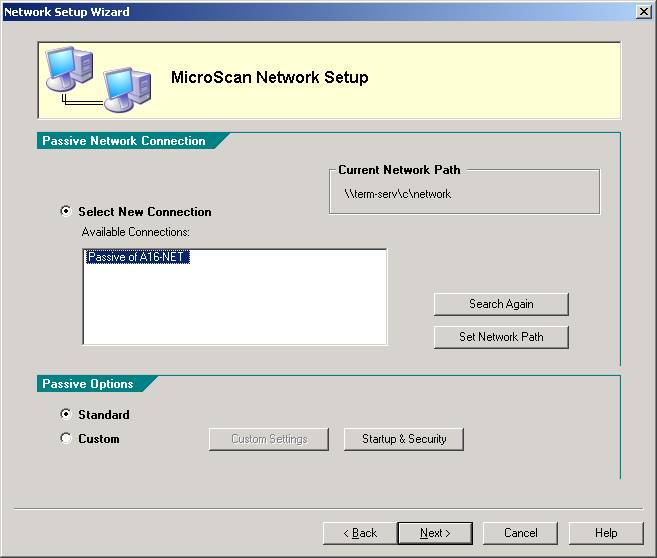Click the 'Current Network Path' group label
The image size is (657, 558).
click(399, 170)
